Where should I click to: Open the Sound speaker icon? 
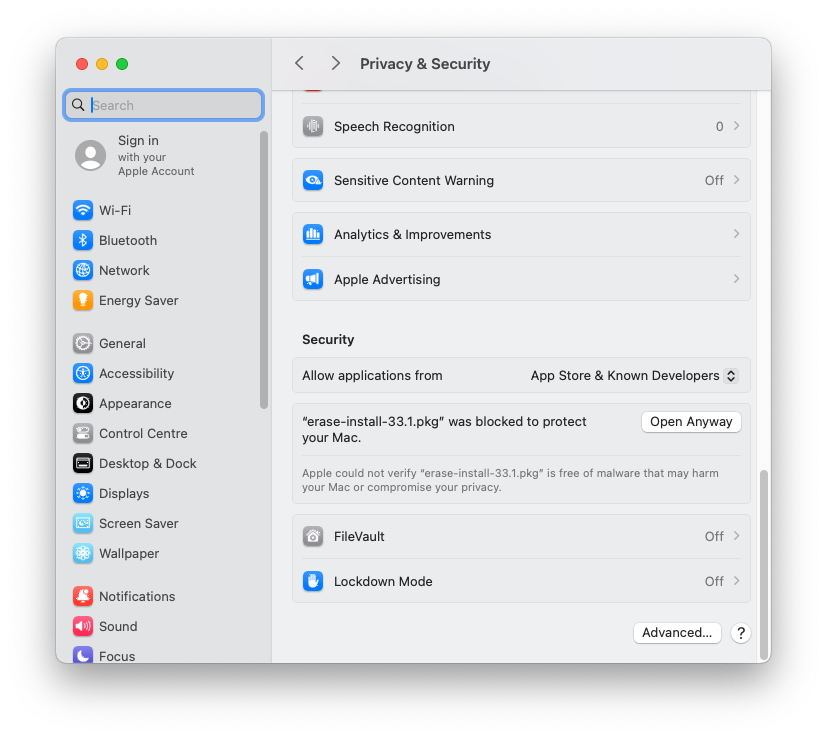point(83,626)
